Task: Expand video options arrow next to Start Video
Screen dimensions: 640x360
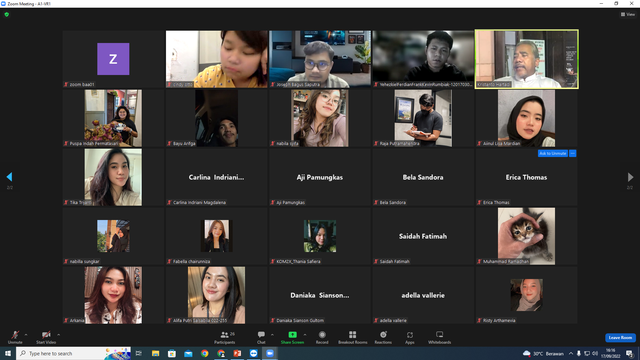Action: coord(58,335)
